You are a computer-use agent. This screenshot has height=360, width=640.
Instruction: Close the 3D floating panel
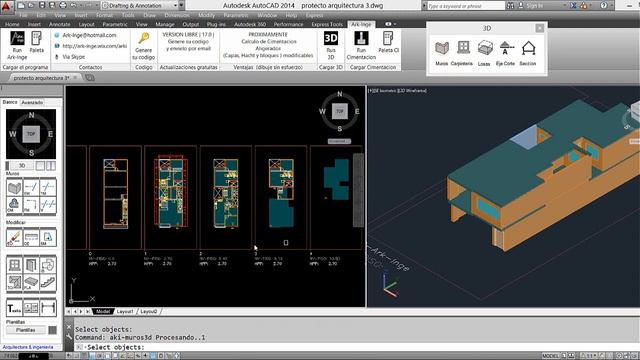pyautogui.click(x=540, y=28)
